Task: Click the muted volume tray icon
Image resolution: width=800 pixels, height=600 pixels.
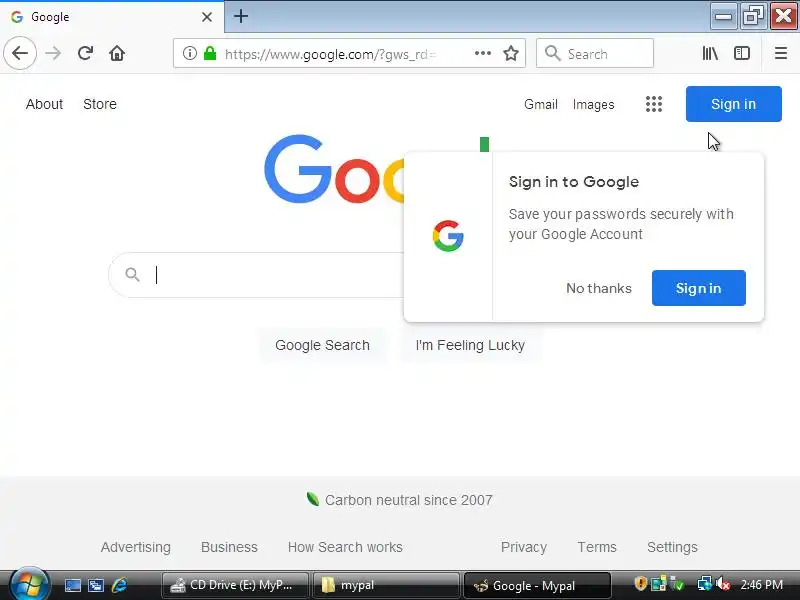Action: point(723,583)
